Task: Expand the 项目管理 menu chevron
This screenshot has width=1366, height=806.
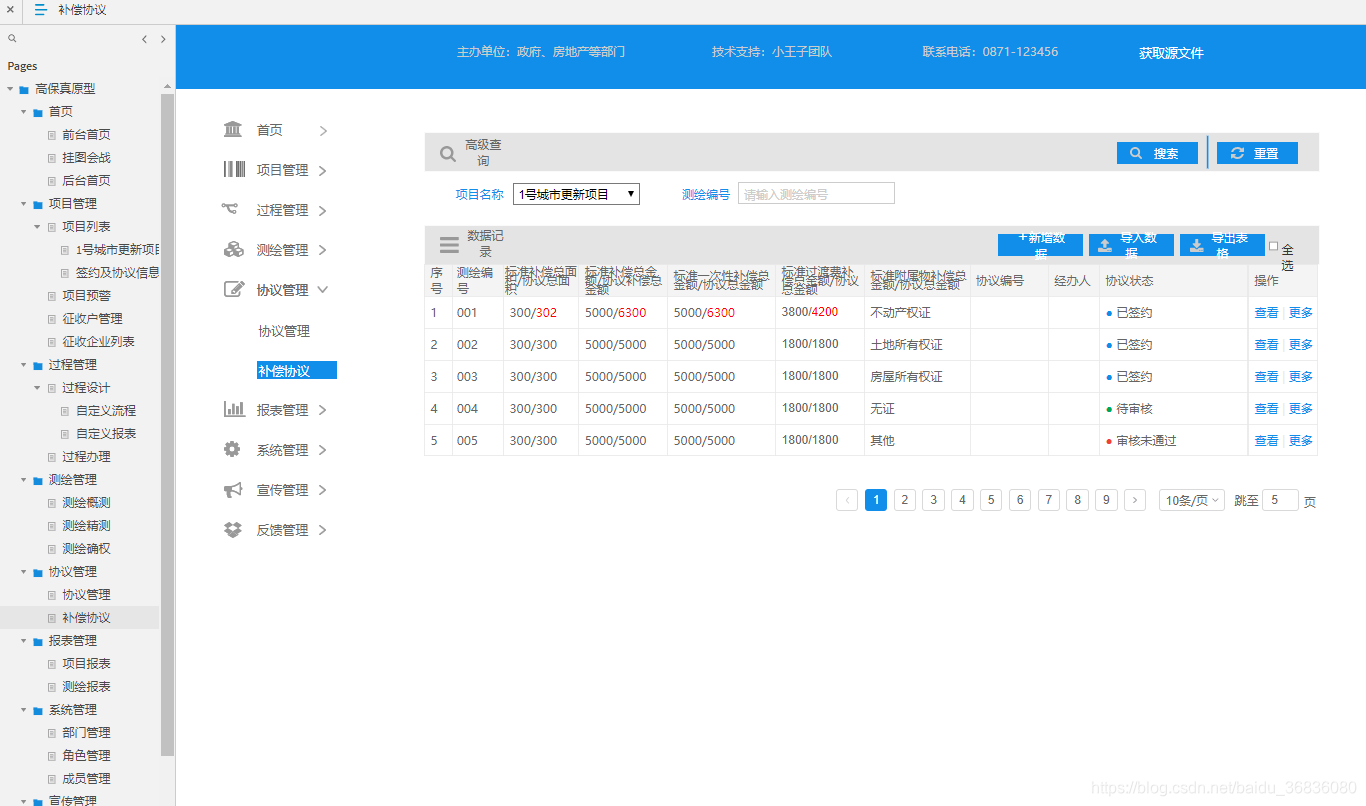Action: 323,170
